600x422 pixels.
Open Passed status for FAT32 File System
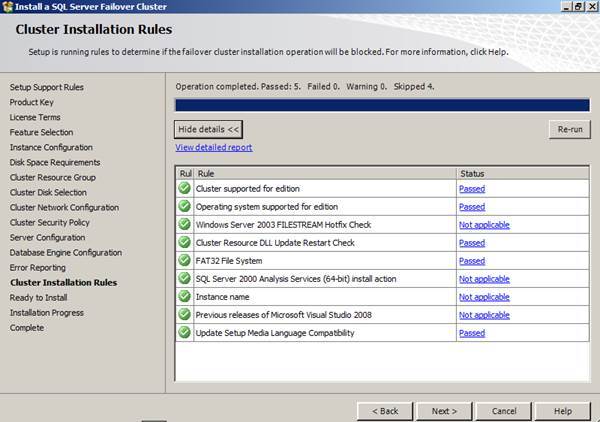(472, 261)
